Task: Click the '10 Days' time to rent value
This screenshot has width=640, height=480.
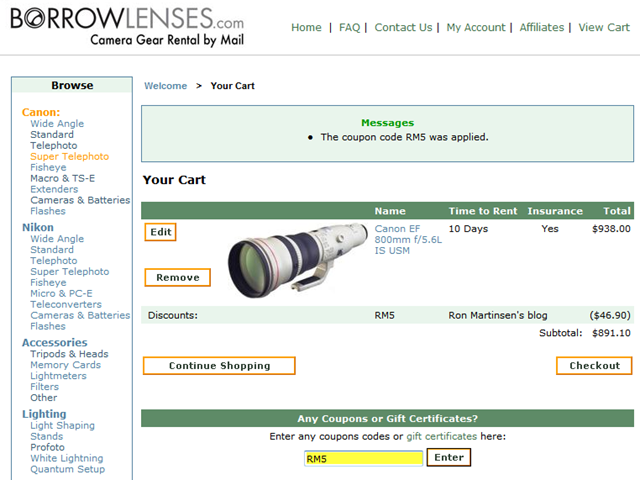Action: pos(468,229)
